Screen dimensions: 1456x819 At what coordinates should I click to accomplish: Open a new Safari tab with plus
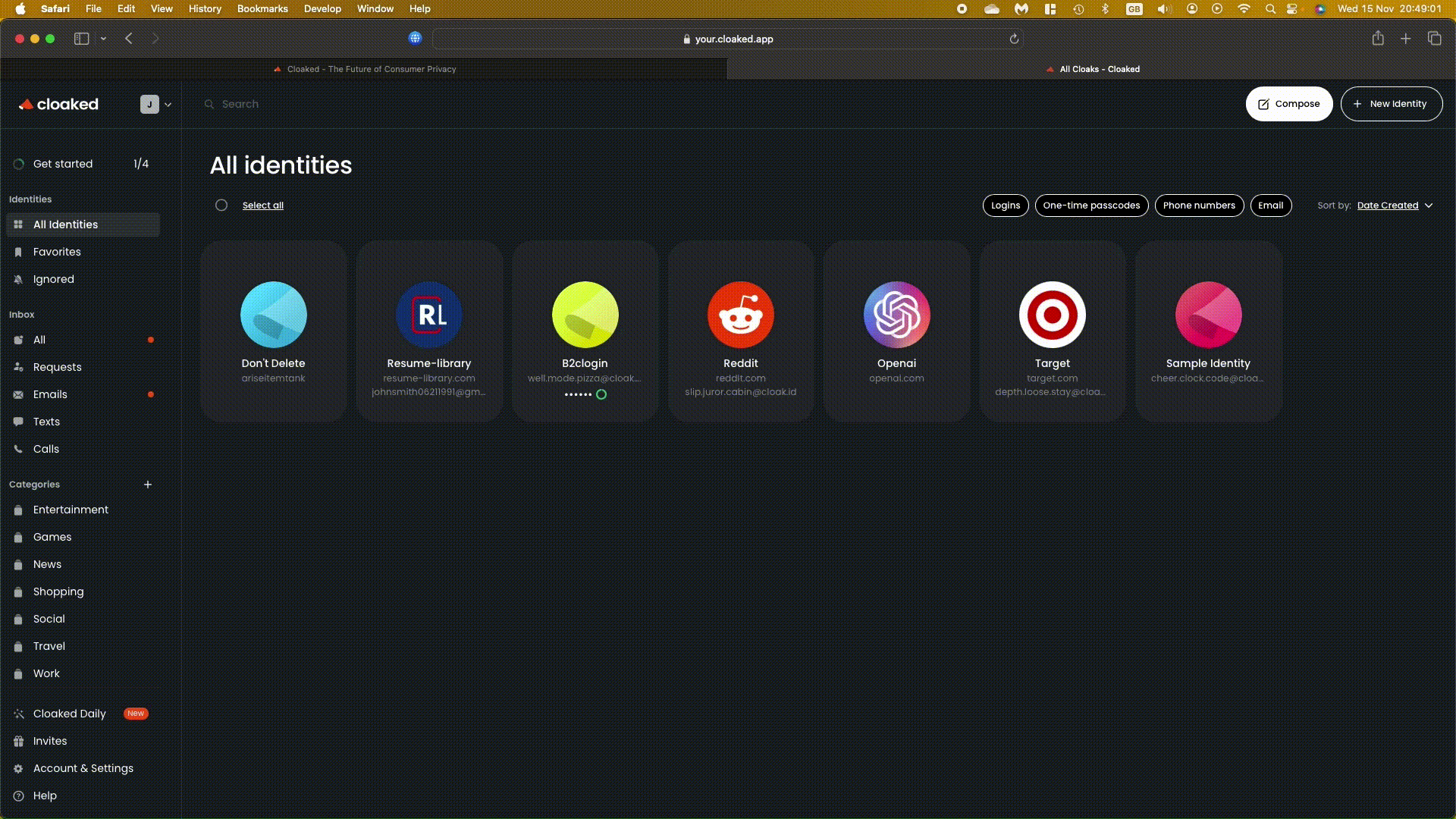(1405, 39)
